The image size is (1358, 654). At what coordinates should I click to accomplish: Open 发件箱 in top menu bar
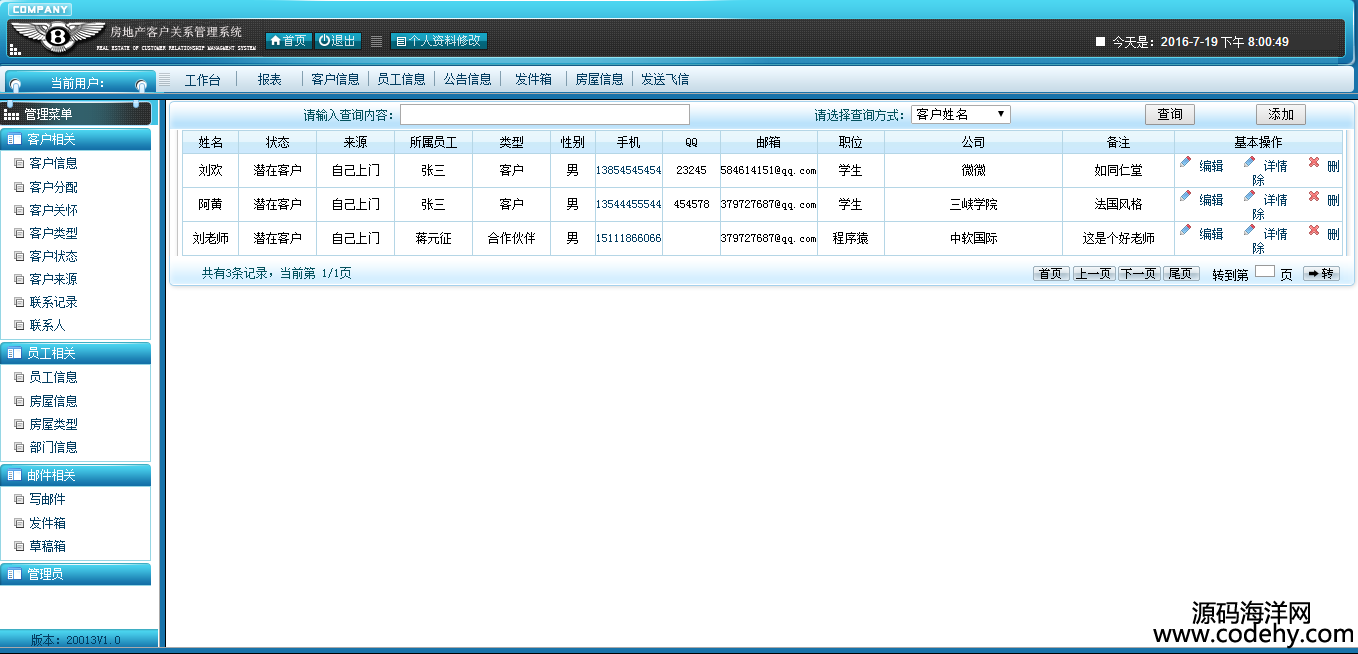point(533,80)
